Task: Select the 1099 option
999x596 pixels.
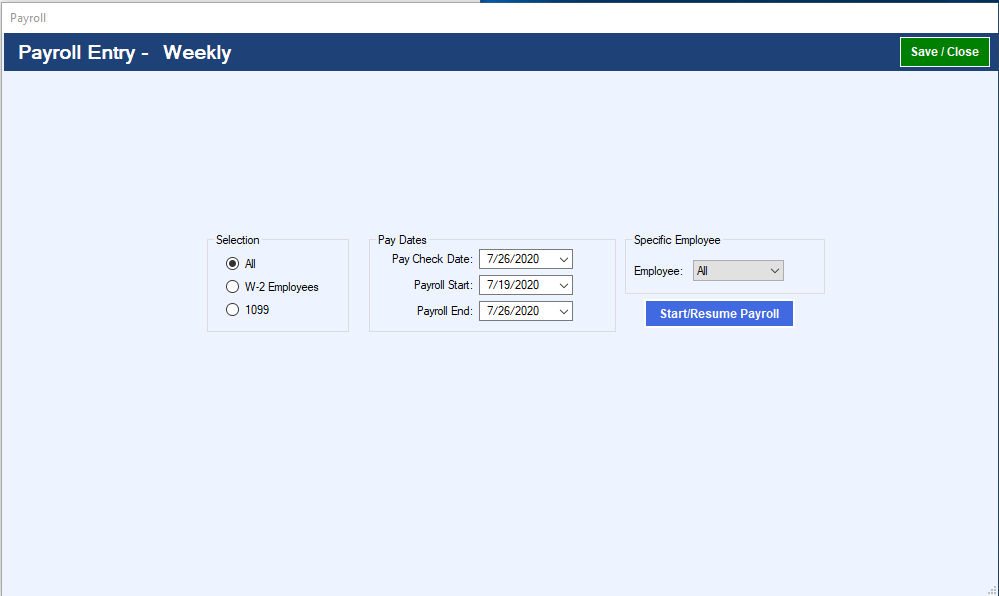Action: (232, 309)
